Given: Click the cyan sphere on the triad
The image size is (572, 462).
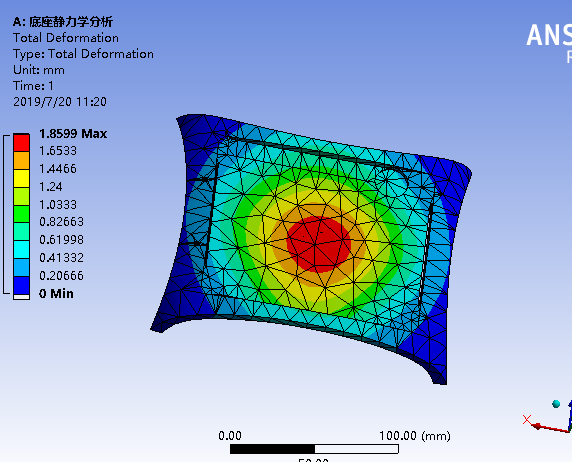Looking at the screenshot, I should pos(556,404).
